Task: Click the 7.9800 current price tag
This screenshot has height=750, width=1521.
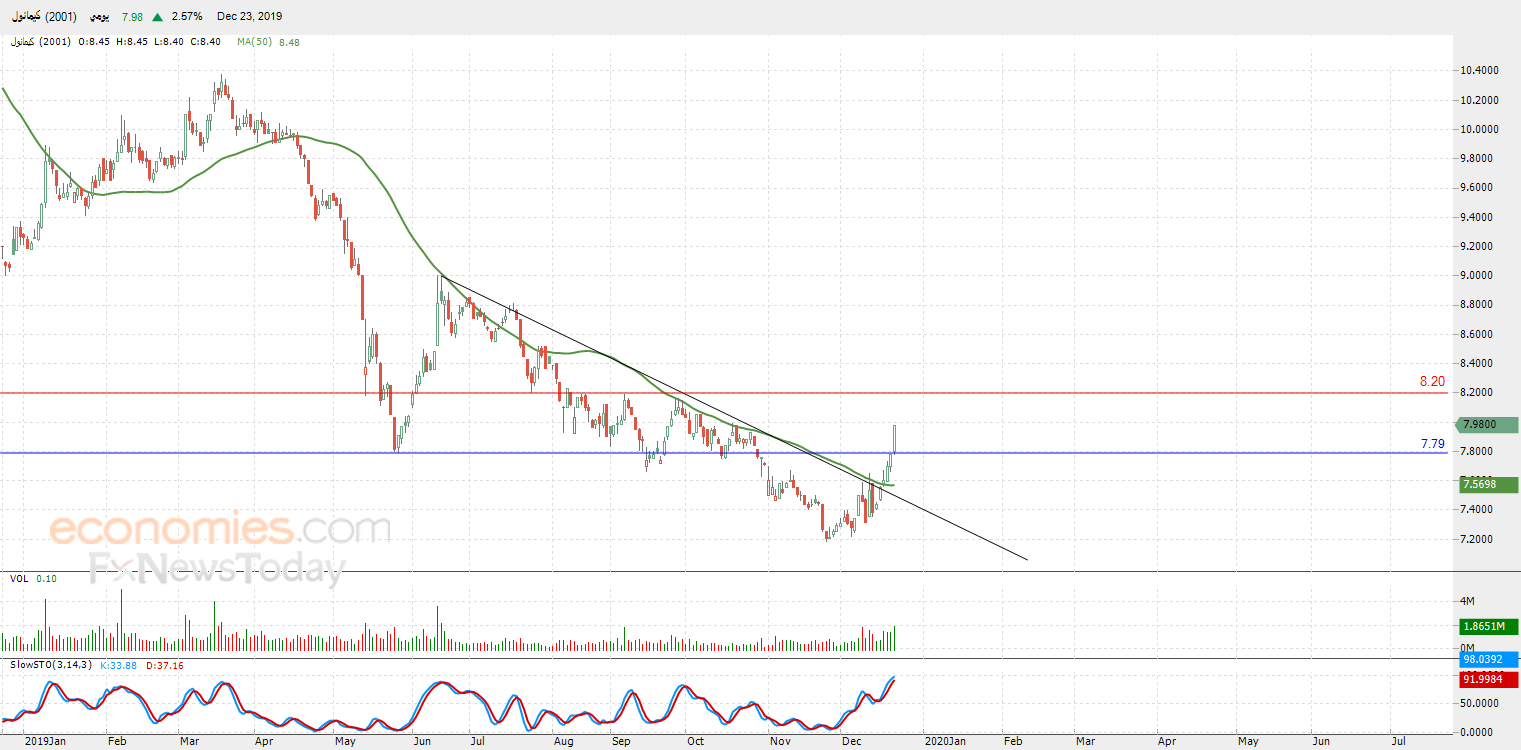Action: point(1487,425)
